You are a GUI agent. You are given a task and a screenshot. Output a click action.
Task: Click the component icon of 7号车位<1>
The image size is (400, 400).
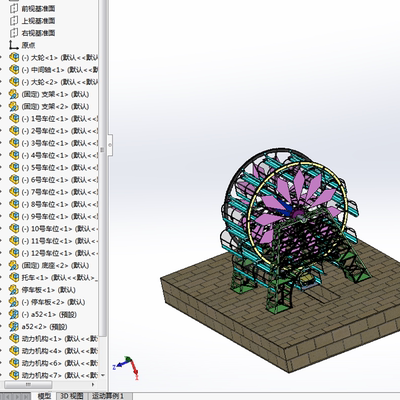coord(14,192)
